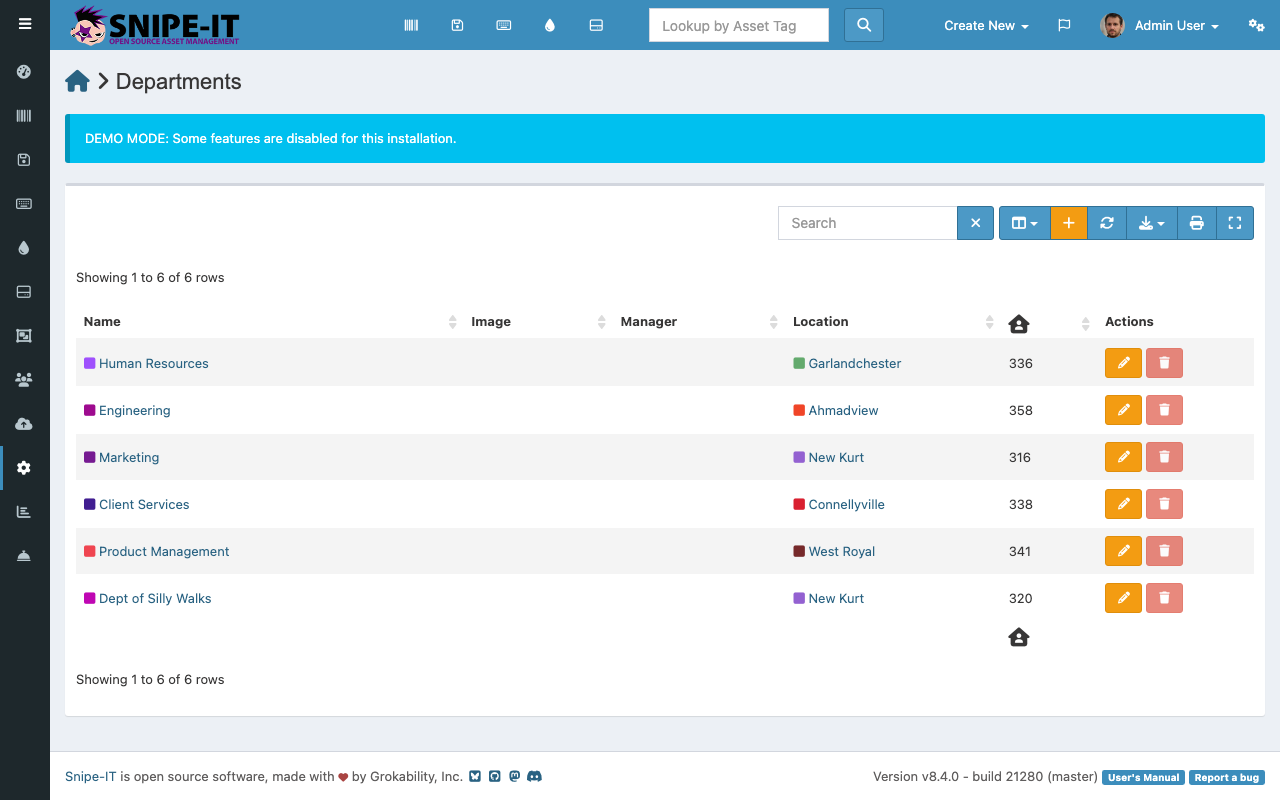The height and width of the screenshot is (800, 1280).
Task: Open the Marketing department link
Action: [129, 457]
